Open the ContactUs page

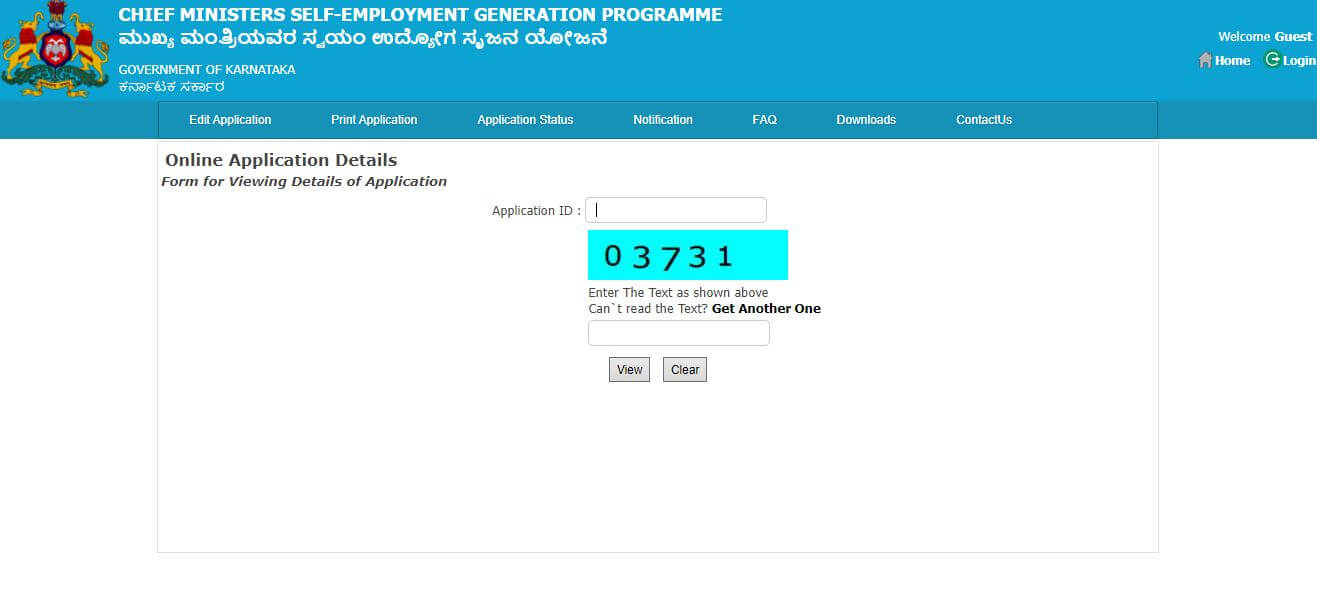[984, 119]
